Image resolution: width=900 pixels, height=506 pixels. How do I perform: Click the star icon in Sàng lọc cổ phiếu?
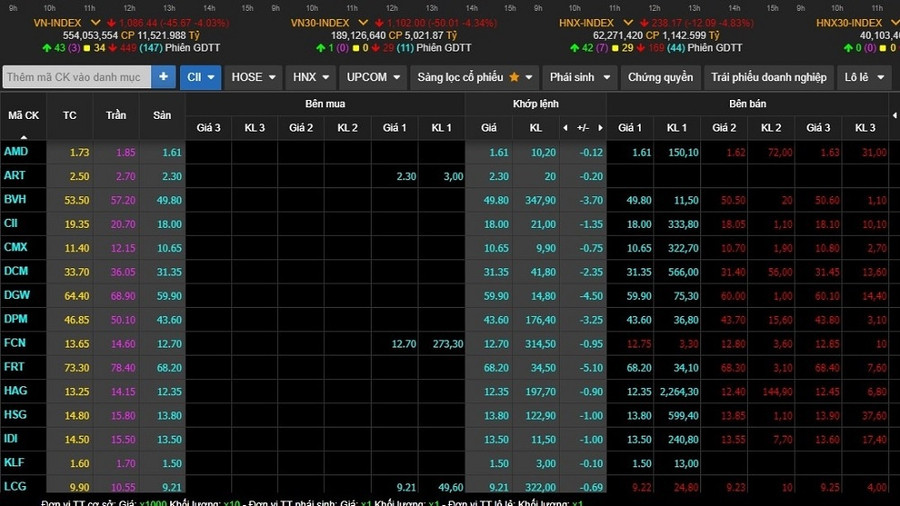(514, 77)
